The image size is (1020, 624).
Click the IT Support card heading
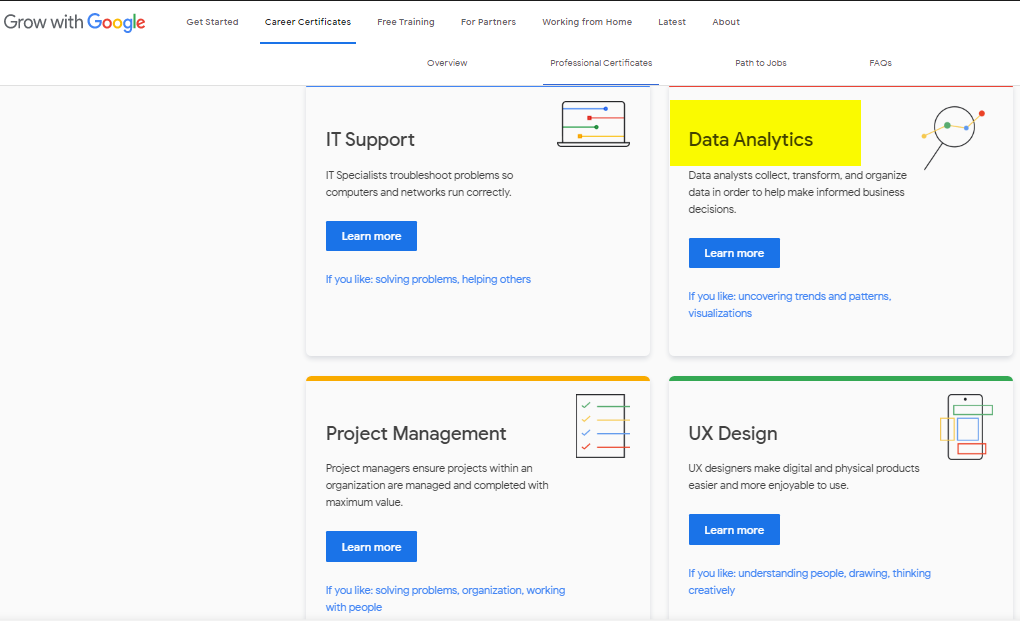(x=370, y=139)
